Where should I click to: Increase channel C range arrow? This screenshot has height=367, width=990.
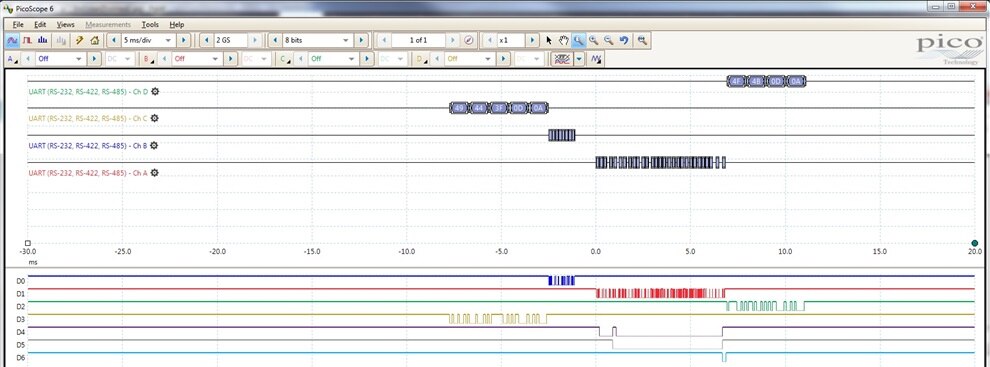[x=367, y=59]
